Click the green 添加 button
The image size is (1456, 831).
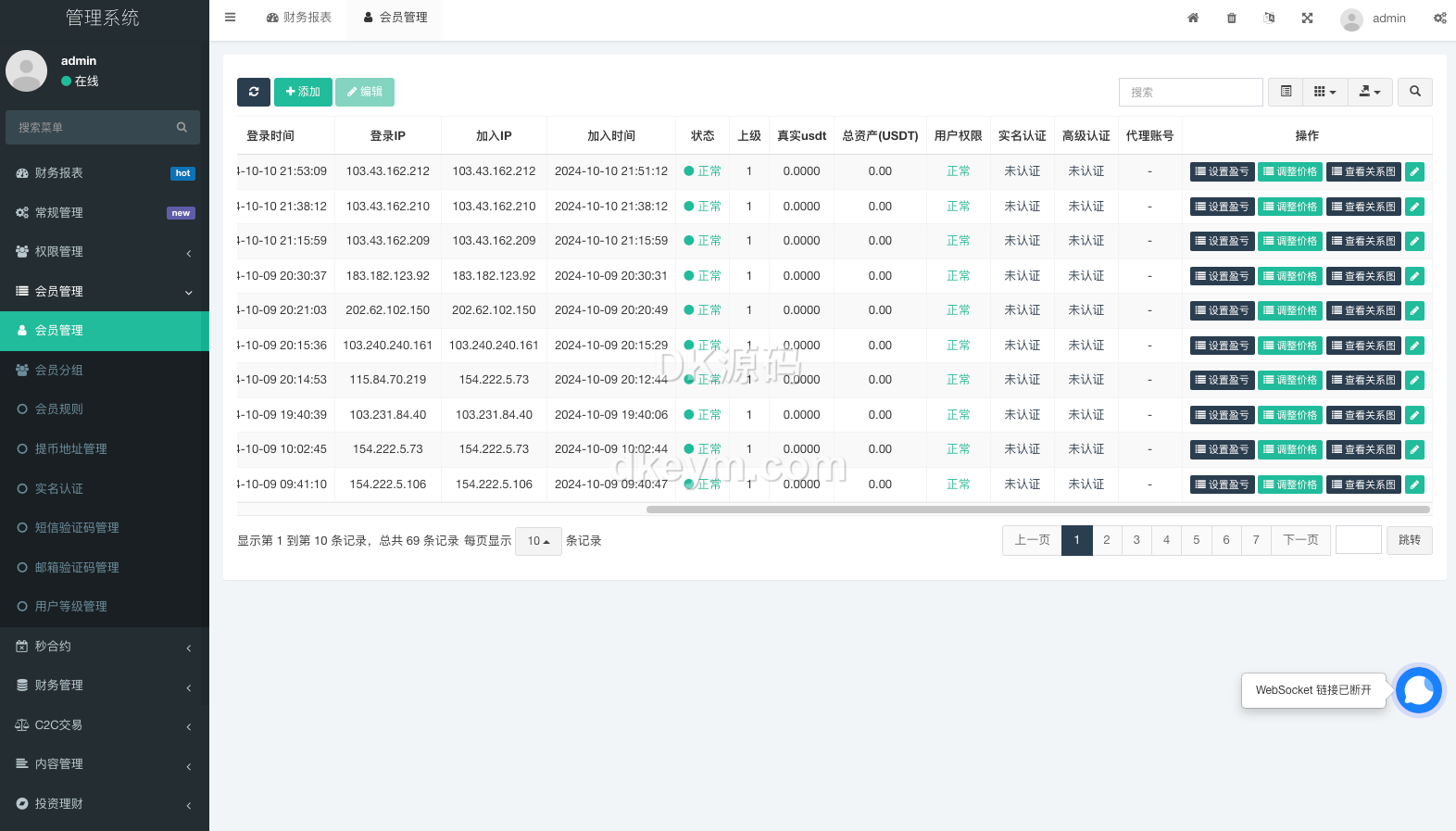[x=303, y=92]
